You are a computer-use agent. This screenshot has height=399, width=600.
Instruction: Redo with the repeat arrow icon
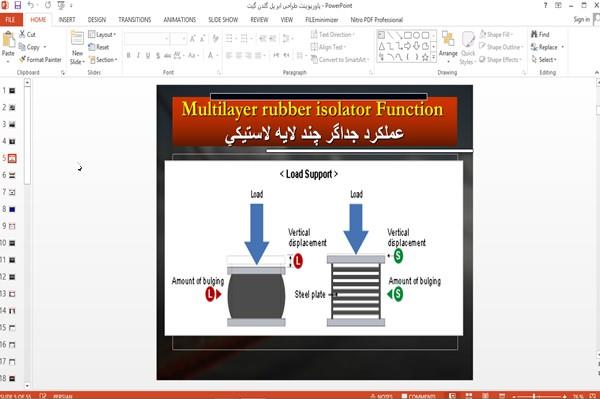pos(48,5)
